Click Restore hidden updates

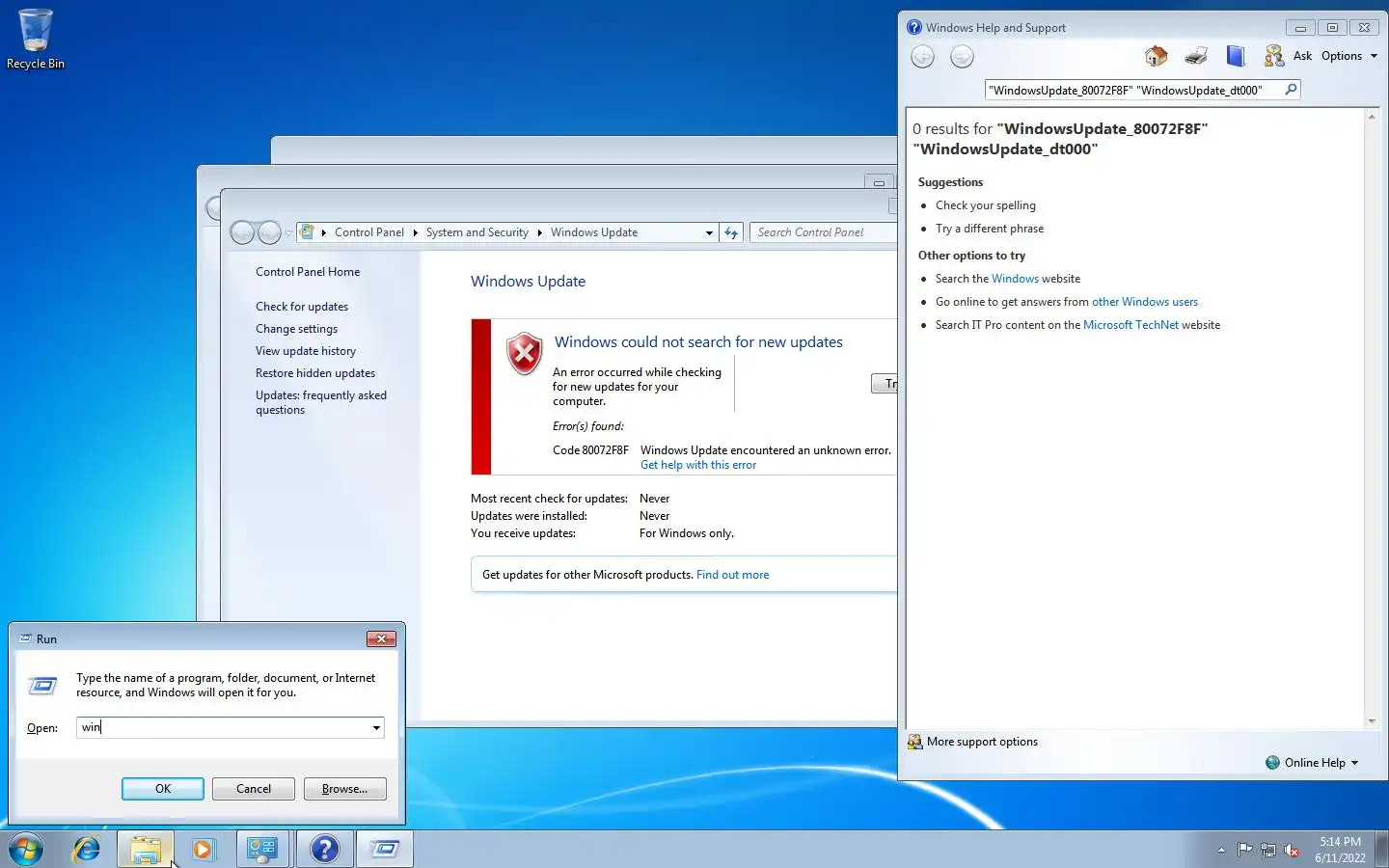[315, 373]
